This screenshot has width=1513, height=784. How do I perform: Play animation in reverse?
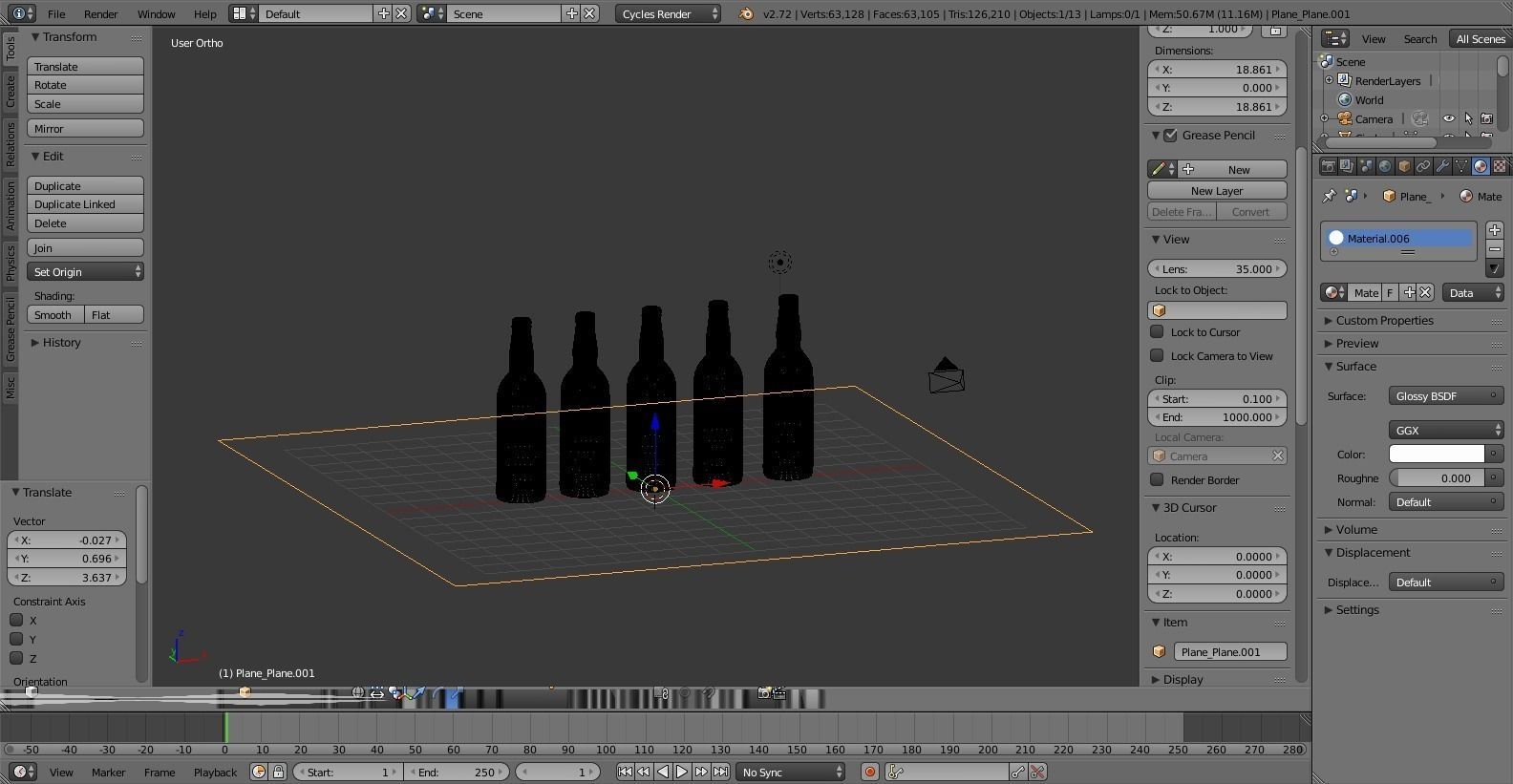[663, 772]
